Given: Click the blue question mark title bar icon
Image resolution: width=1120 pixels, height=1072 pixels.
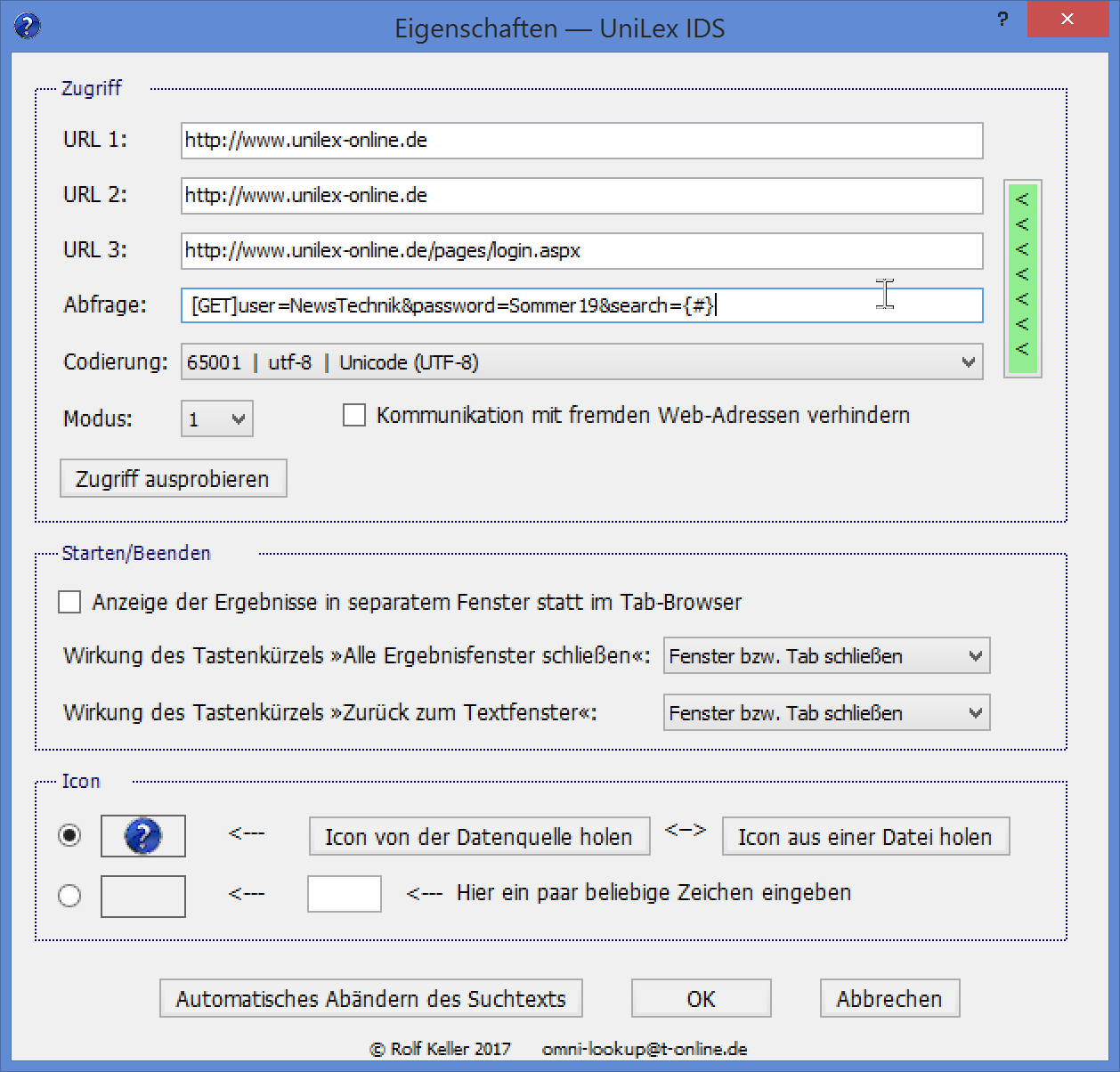Looking at the screenshot, I should pos(27,26).
